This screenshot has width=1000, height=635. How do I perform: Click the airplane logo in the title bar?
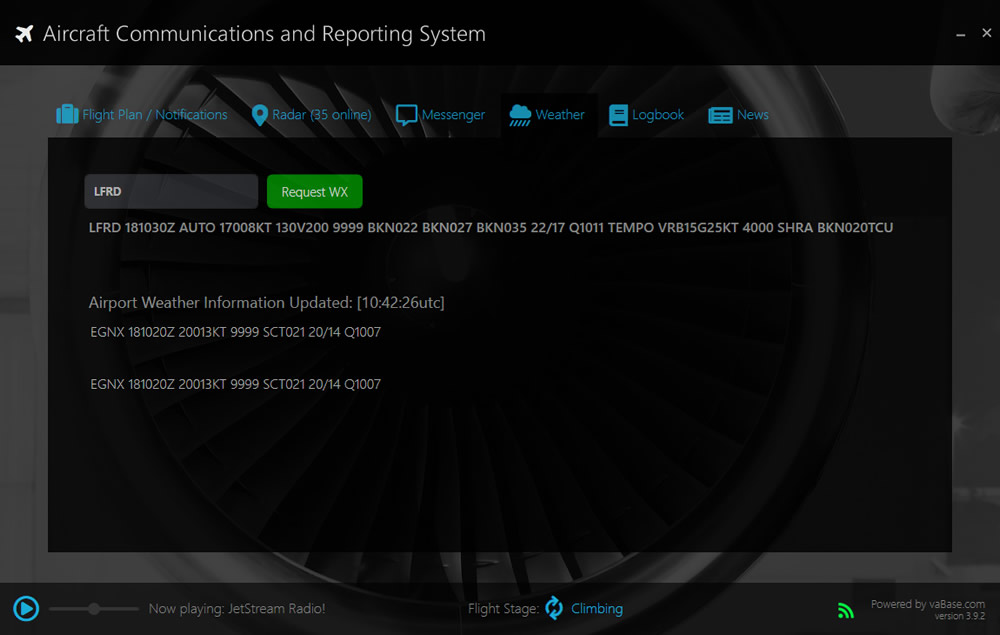click(x=24, y=34)
